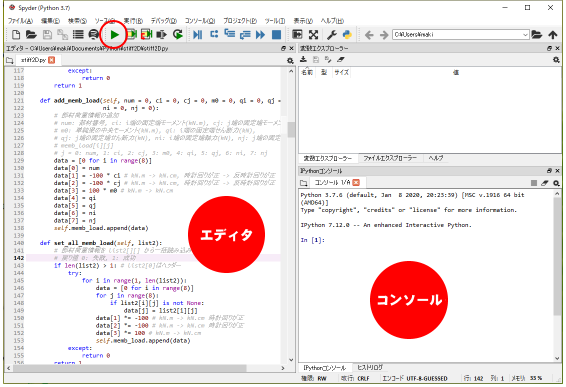Open the ファイル menu
This screenshot has height=387, width=566.
[20, 21]
